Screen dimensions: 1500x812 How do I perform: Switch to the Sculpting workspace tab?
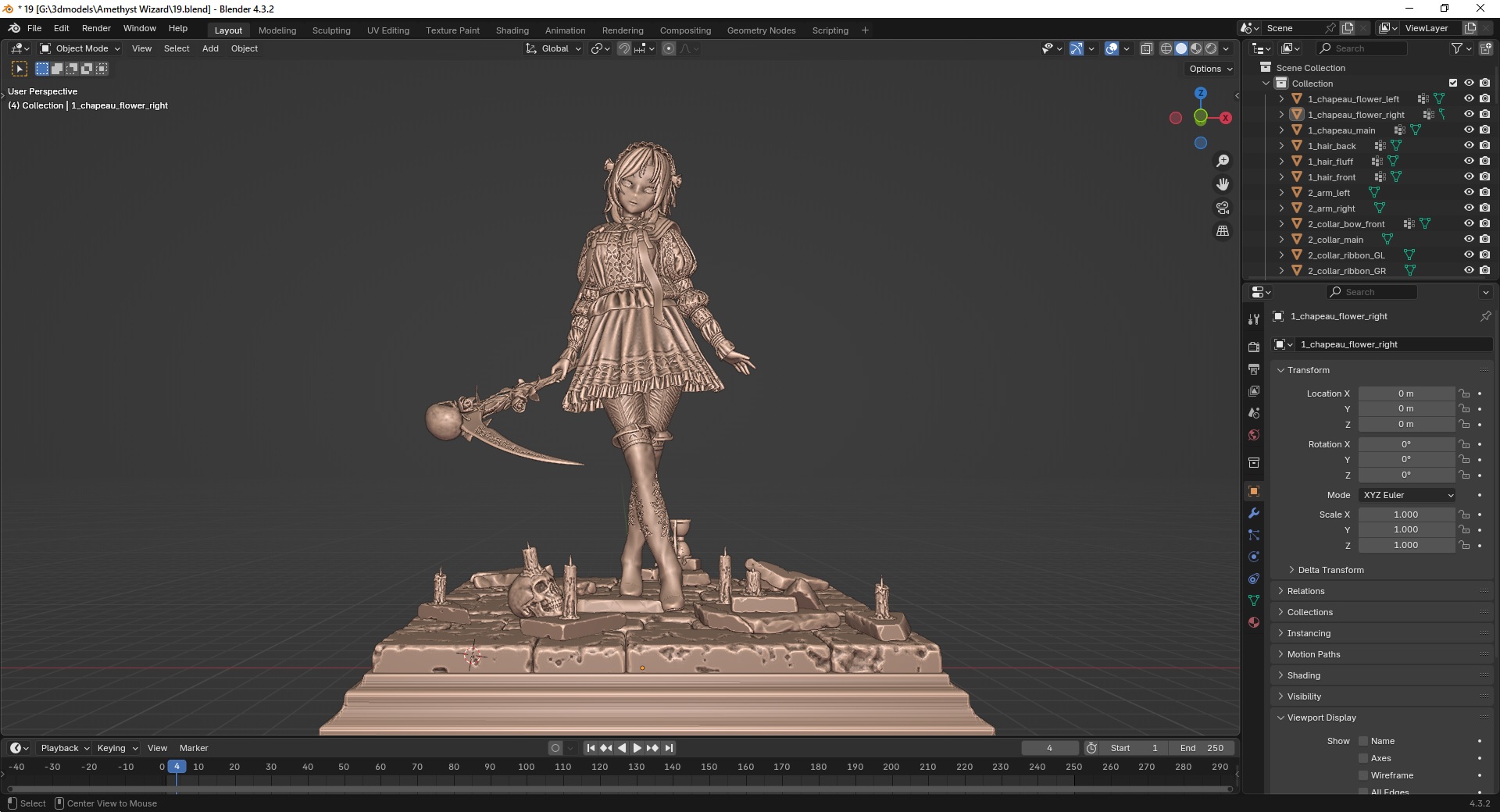point(331,30)
